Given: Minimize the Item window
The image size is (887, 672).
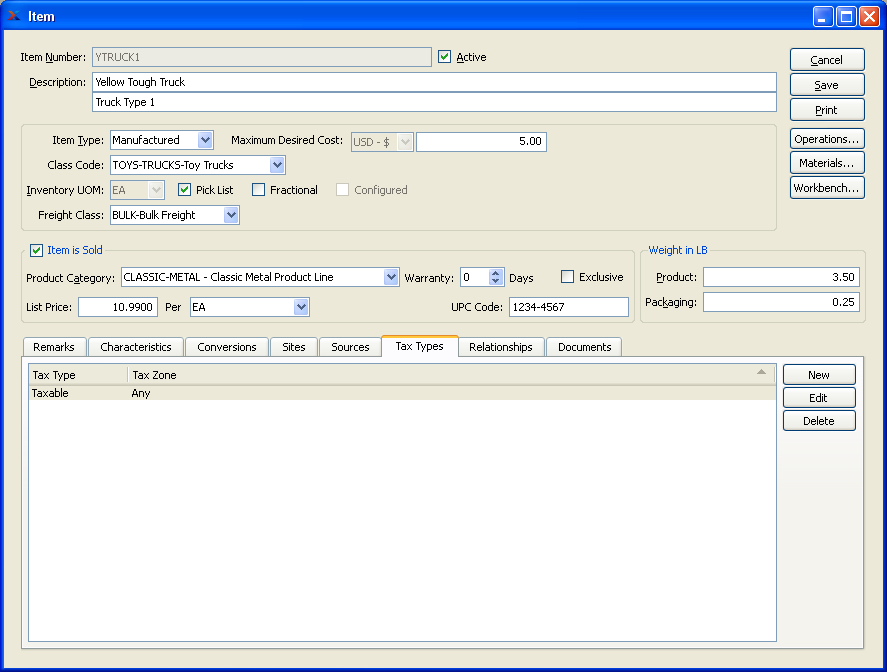Looking at the screenshot, I should [x=823, y=16].
